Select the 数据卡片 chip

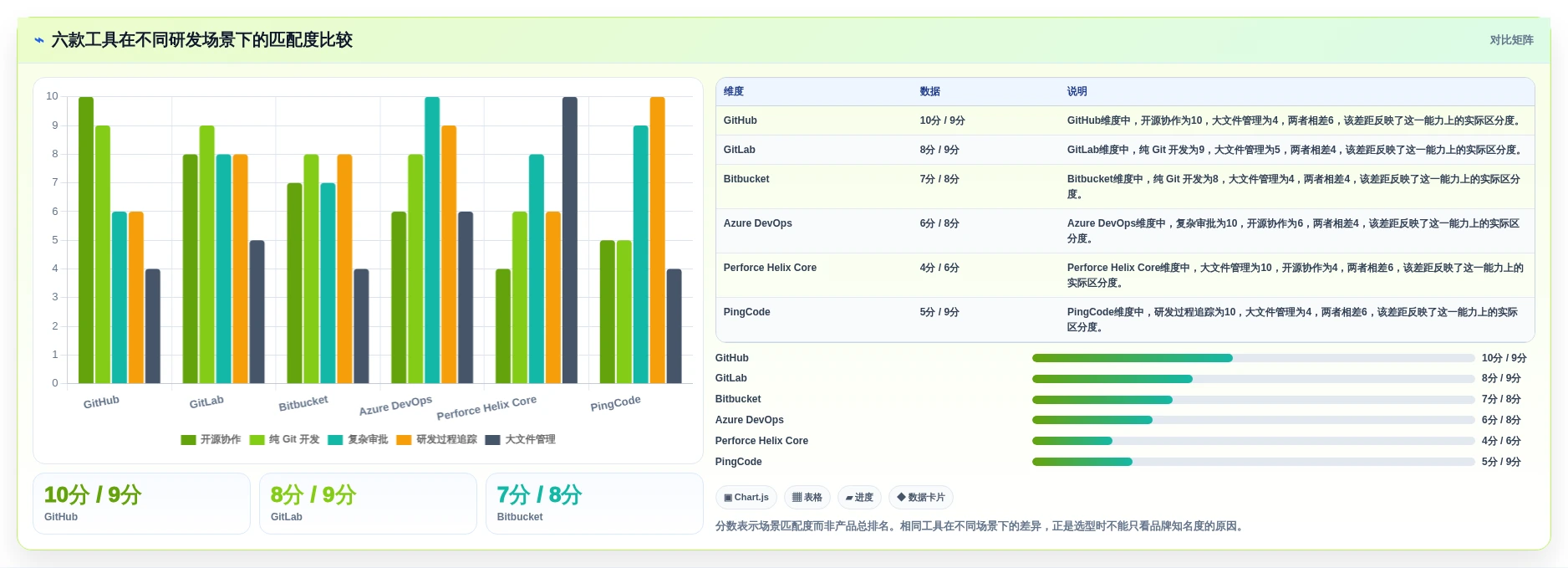click(920, 498)
